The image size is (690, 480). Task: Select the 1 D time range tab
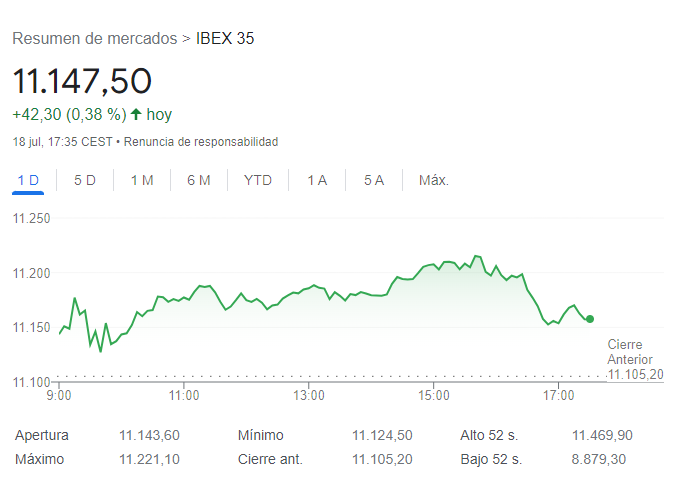(x=28, y=180)
